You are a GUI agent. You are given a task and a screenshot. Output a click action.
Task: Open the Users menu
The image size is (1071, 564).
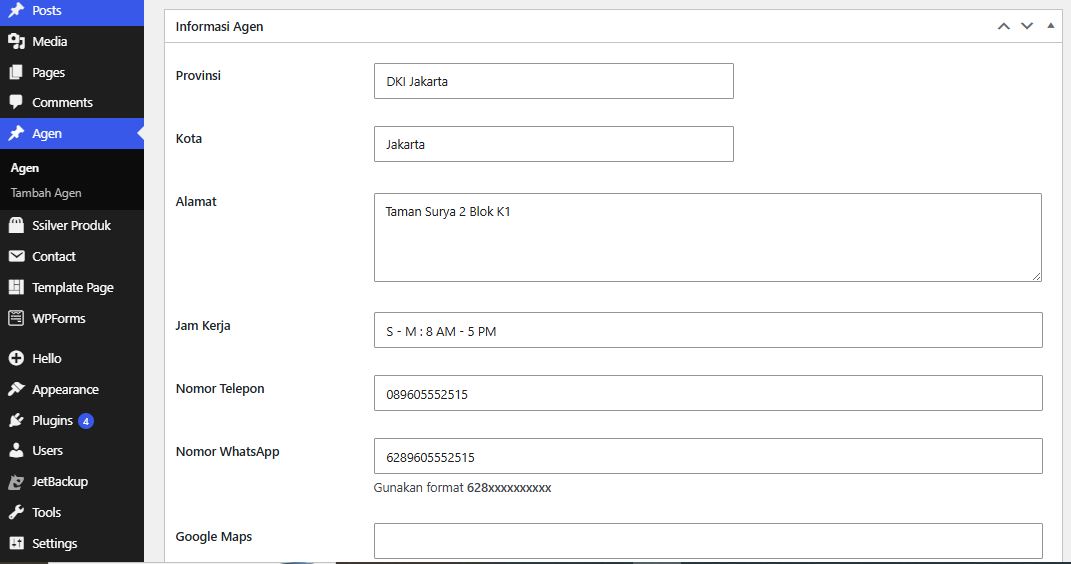tap(72, 451)
